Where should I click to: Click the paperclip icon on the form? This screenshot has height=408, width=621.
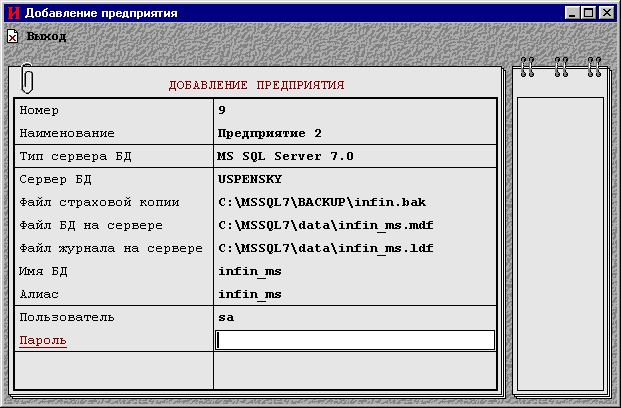tap(27, 77)
